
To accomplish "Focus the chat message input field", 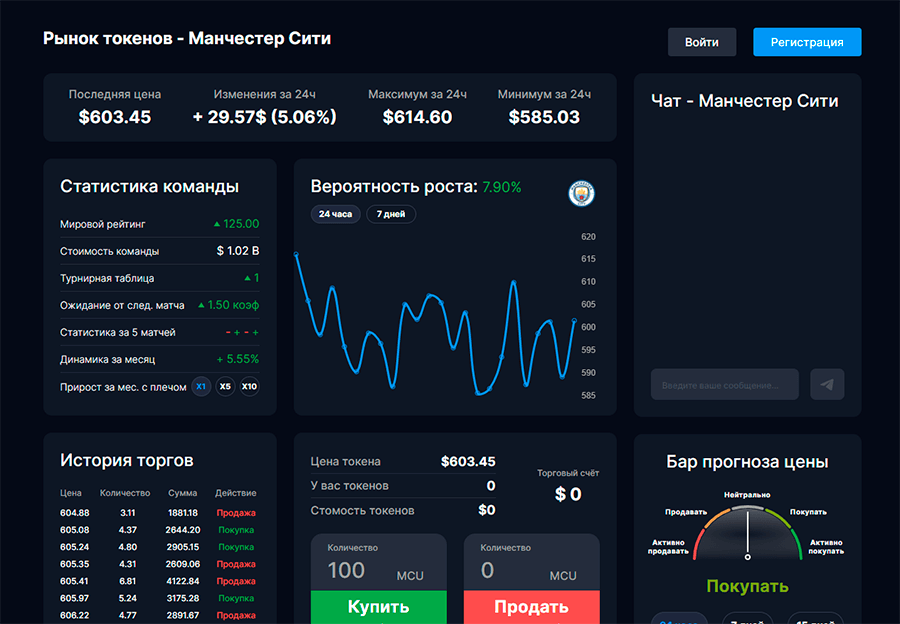I will pyautogui.click(x=724, y=384).
